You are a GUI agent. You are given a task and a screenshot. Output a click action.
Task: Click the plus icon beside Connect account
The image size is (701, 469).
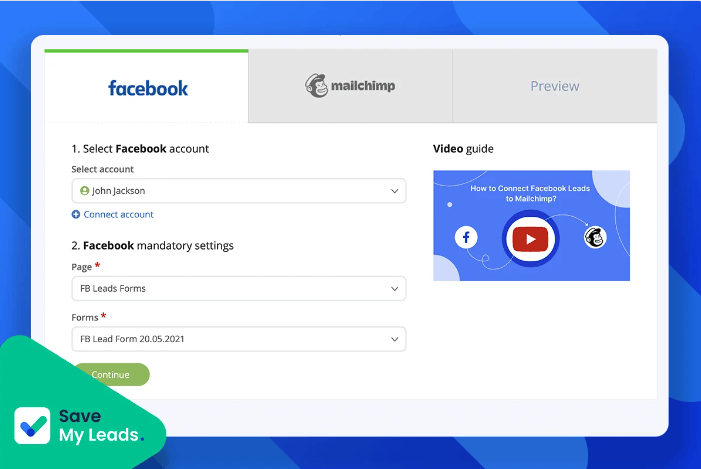pos(76,215)
